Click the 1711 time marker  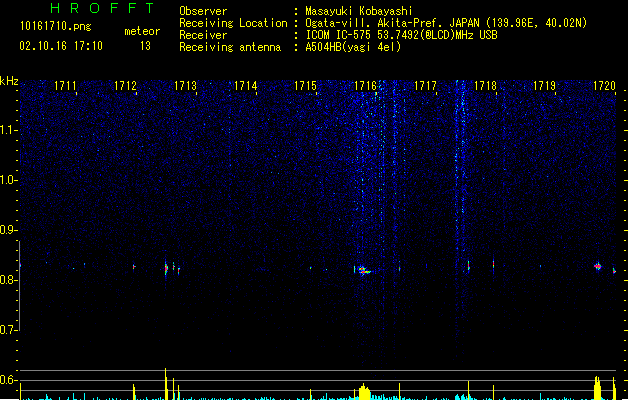click(x=65, y=86)
